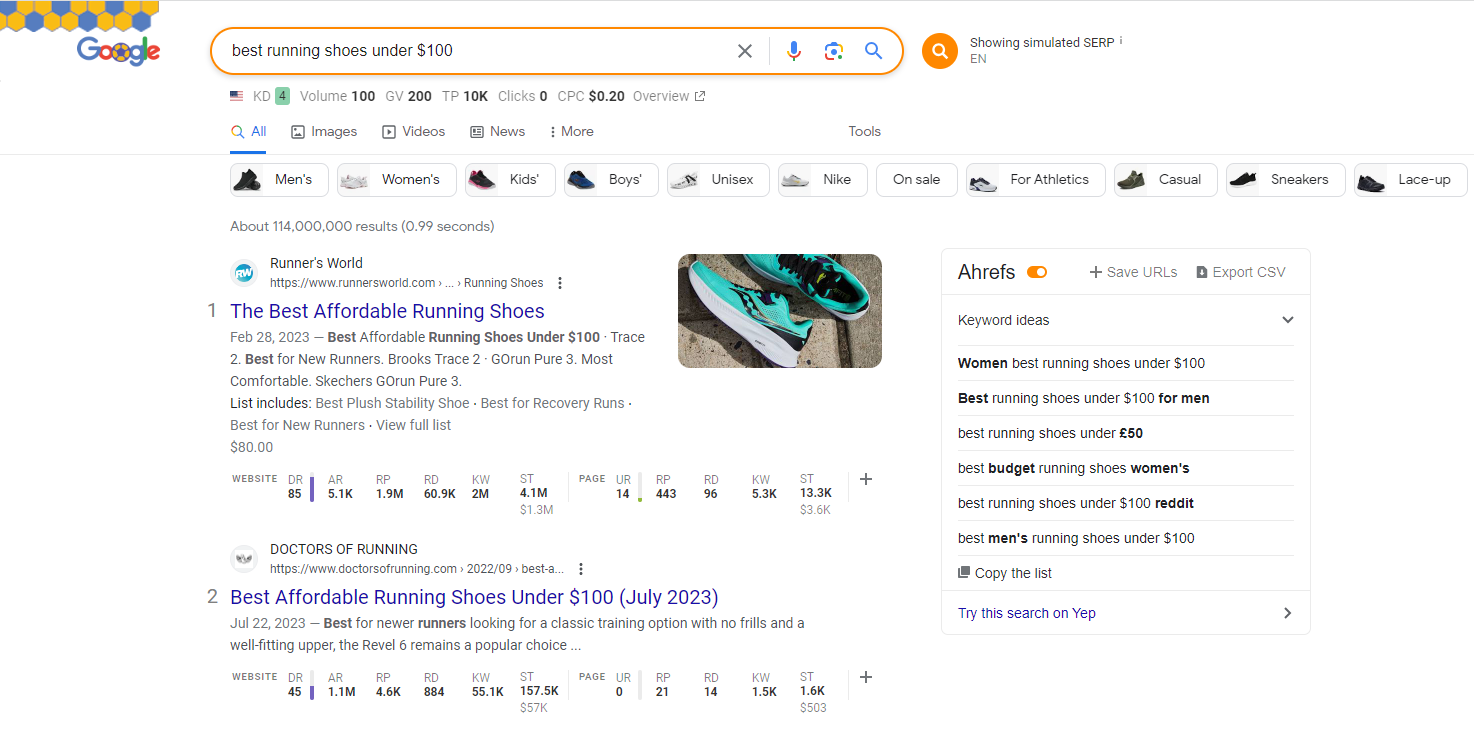This screenshot has width=1474, height=736.
Task: Open Best Plush Stability Shoe link
Action: (x=392, y=403)
